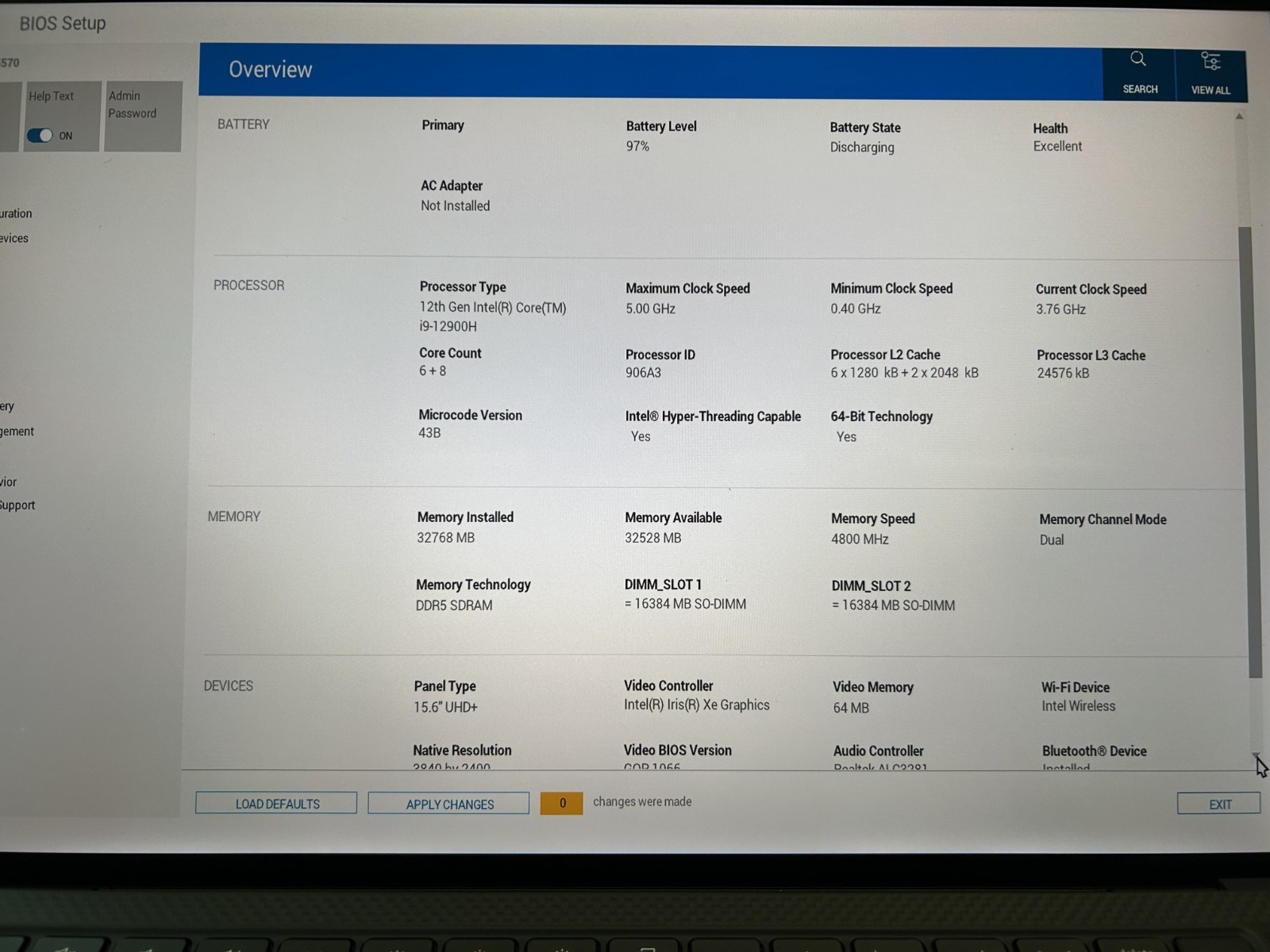Viewport: 1270px width, 952px height.
Task: Click the Apply Changes button
Action: [x=448, y=804]
